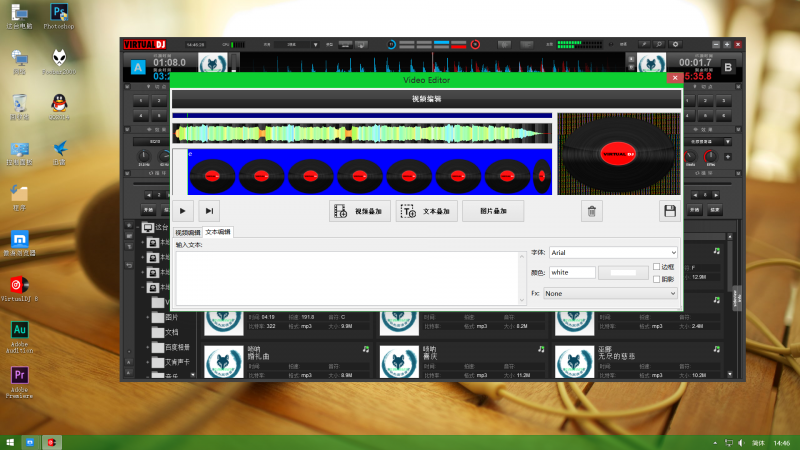Screen dimensions: 800x450
Task: Click the 图片叠加 image overlay button
Action: click(x=493, y=211)
